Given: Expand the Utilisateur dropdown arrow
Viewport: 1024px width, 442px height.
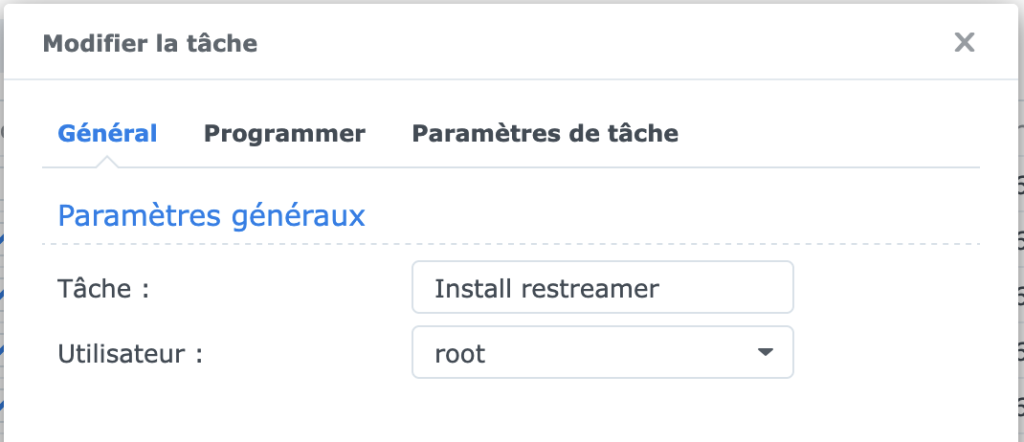Looking at the screenshot, I should [765, 352].
